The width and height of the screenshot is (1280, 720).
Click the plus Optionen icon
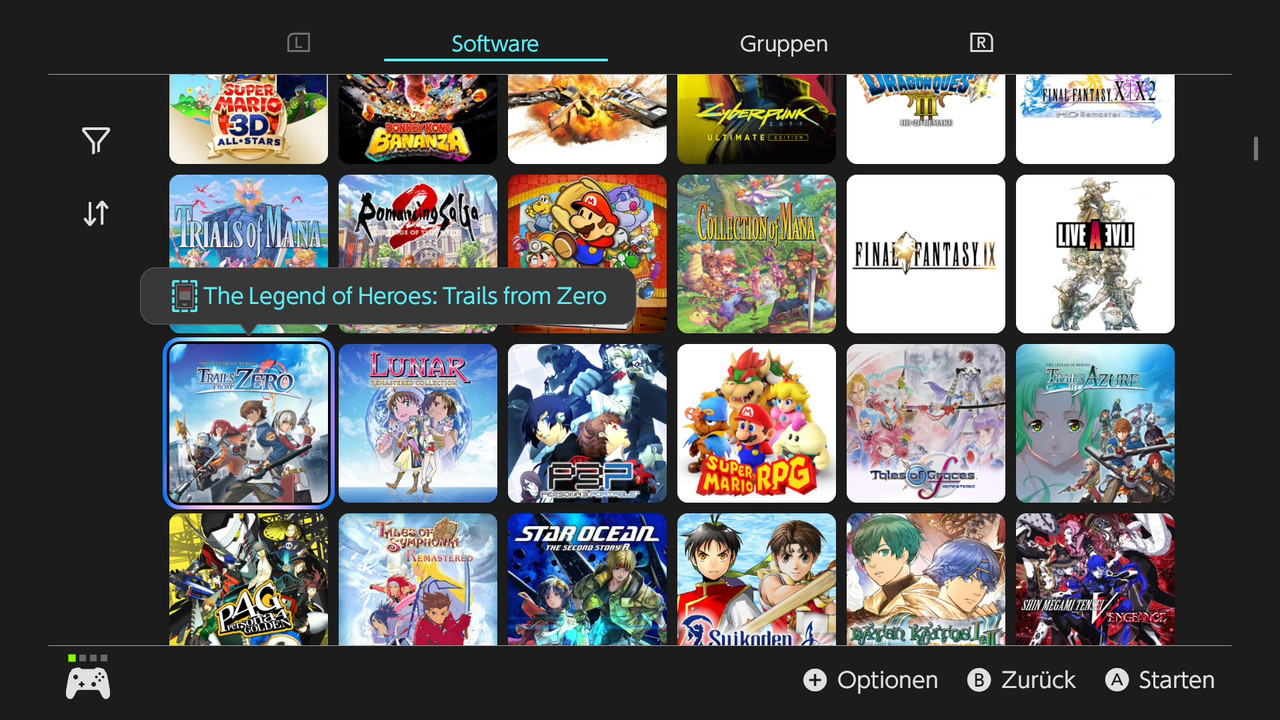click(x=815, y=680)
